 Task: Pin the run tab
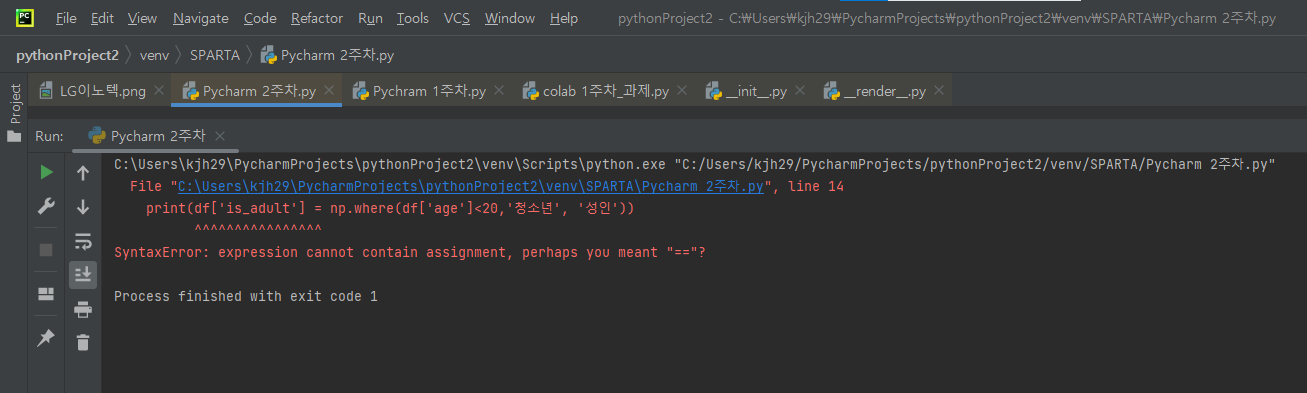[46, 338]
